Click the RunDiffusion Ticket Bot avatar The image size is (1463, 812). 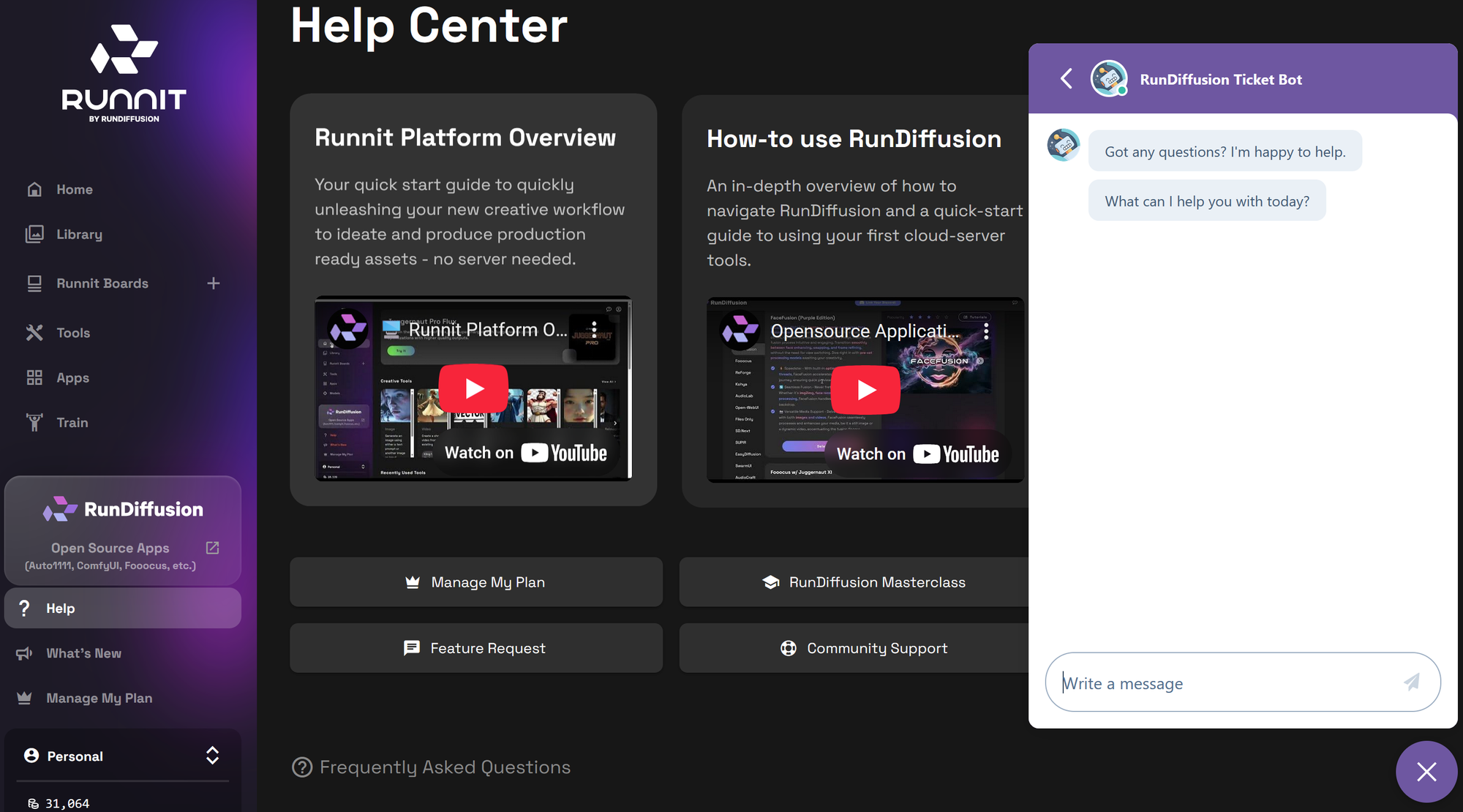[x=1108, y=79]
